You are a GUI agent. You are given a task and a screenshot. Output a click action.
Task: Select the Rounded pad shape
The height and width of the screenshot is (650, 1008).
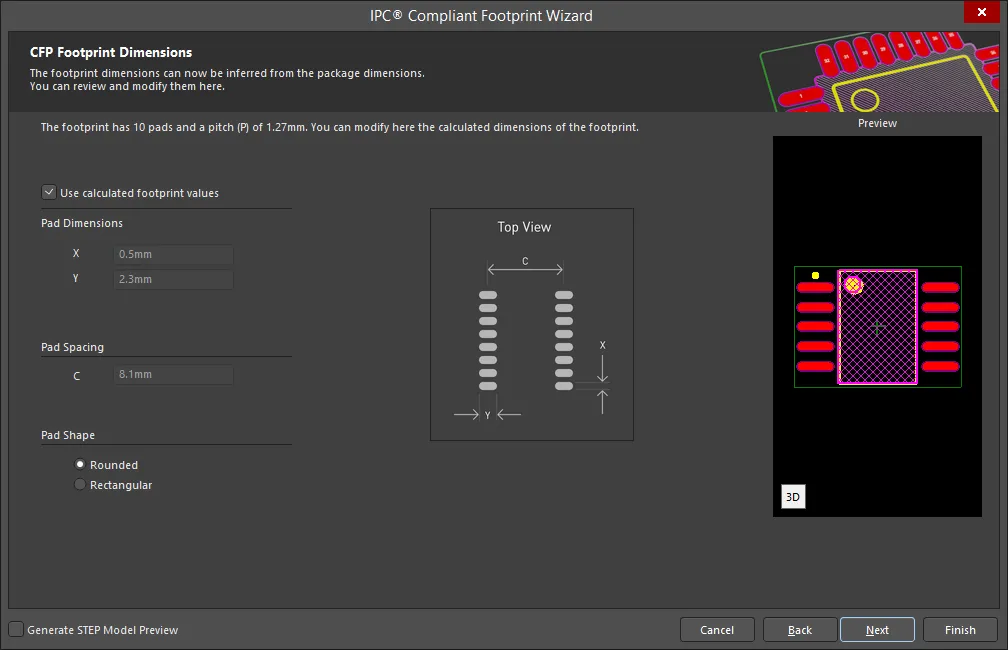[x=80, y=464]
